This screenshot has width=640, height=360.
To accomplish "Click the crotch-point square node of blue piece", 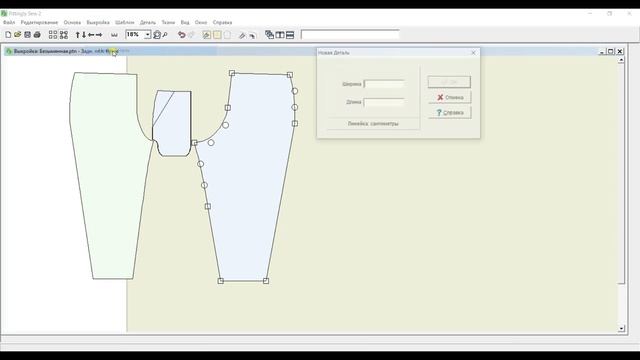I will [195, 143].
